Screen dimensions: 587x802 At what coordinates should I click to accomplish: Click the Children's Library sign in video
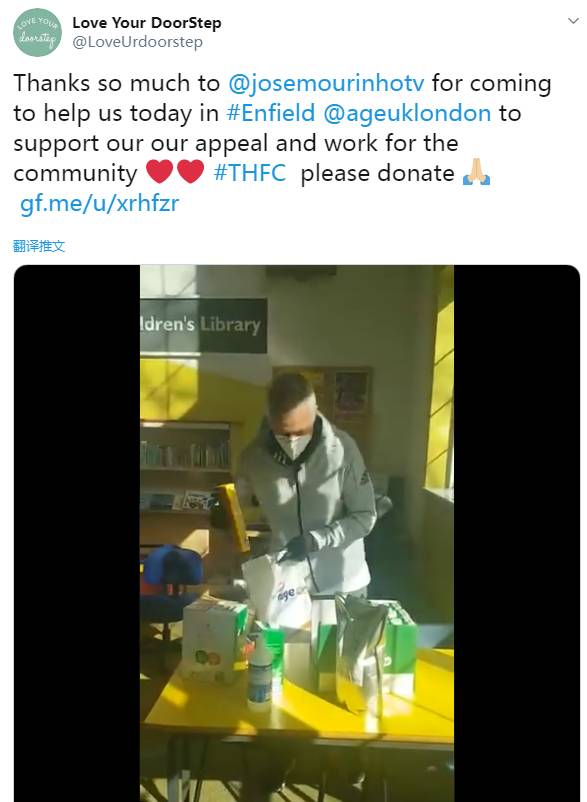tap(204, 326)
